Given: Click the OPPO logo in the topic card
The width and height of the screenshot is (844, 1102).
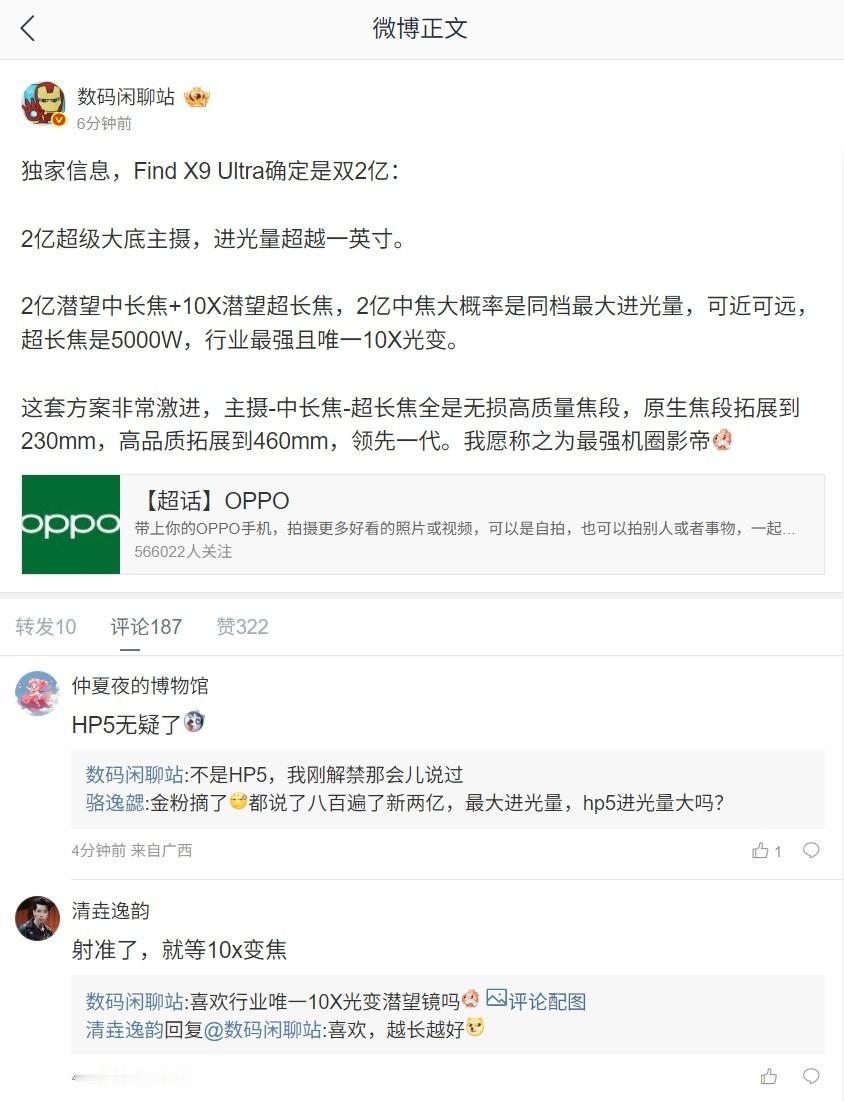Looking at the screenshot, I should coord(72,524).
